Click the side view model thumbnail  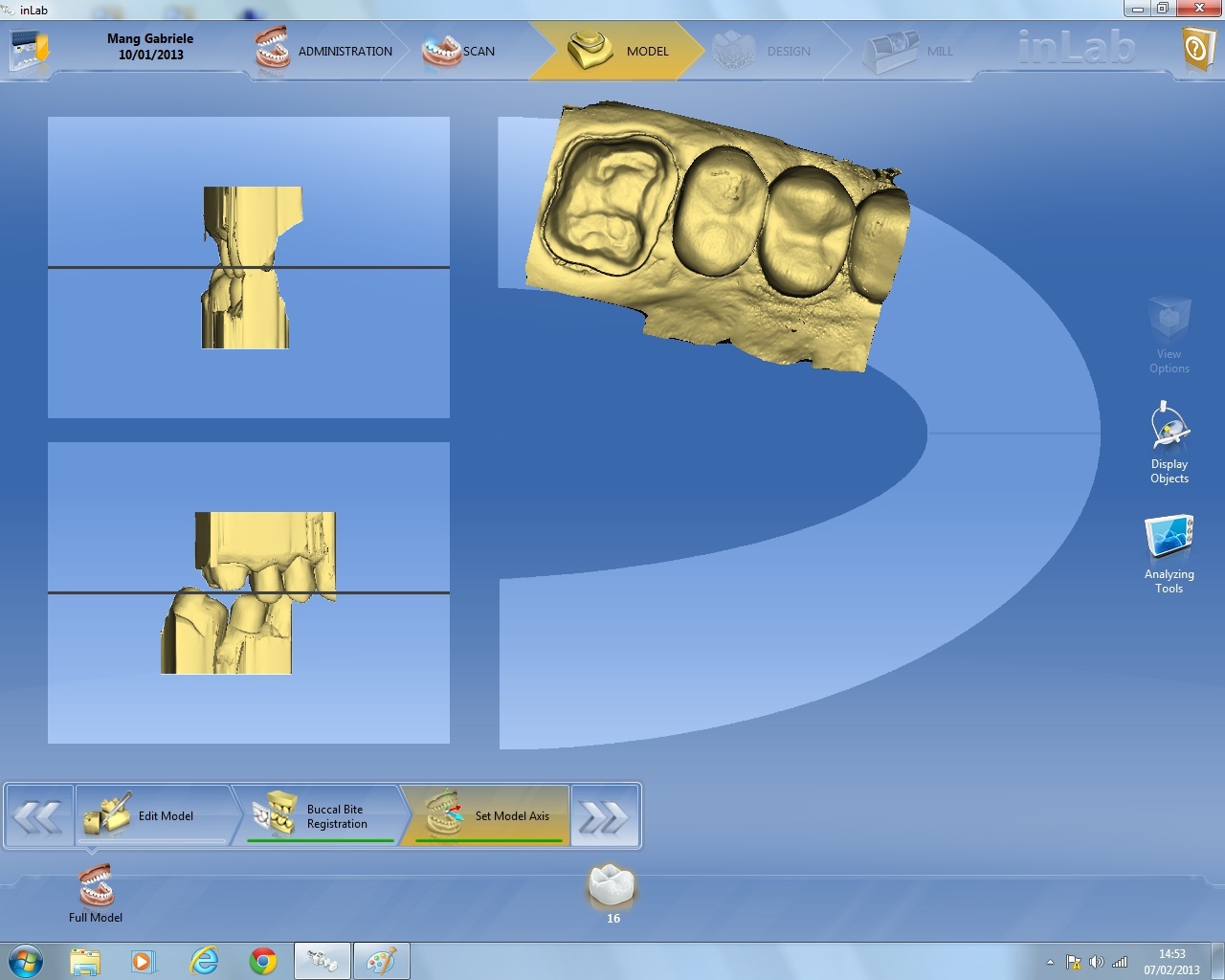249,267
